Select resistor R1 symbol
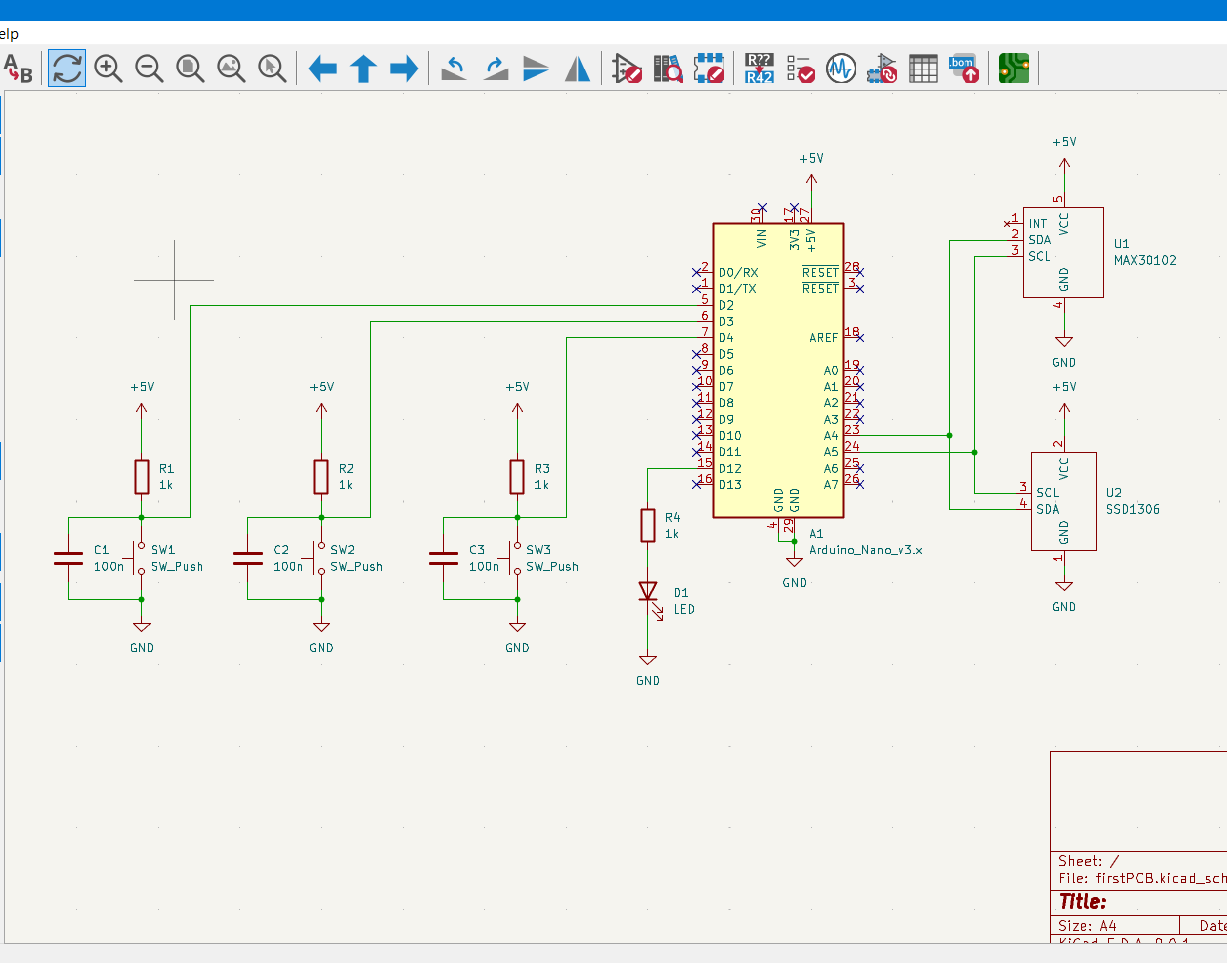Screen dimensions: 1227x963 [x=142, y=477]
